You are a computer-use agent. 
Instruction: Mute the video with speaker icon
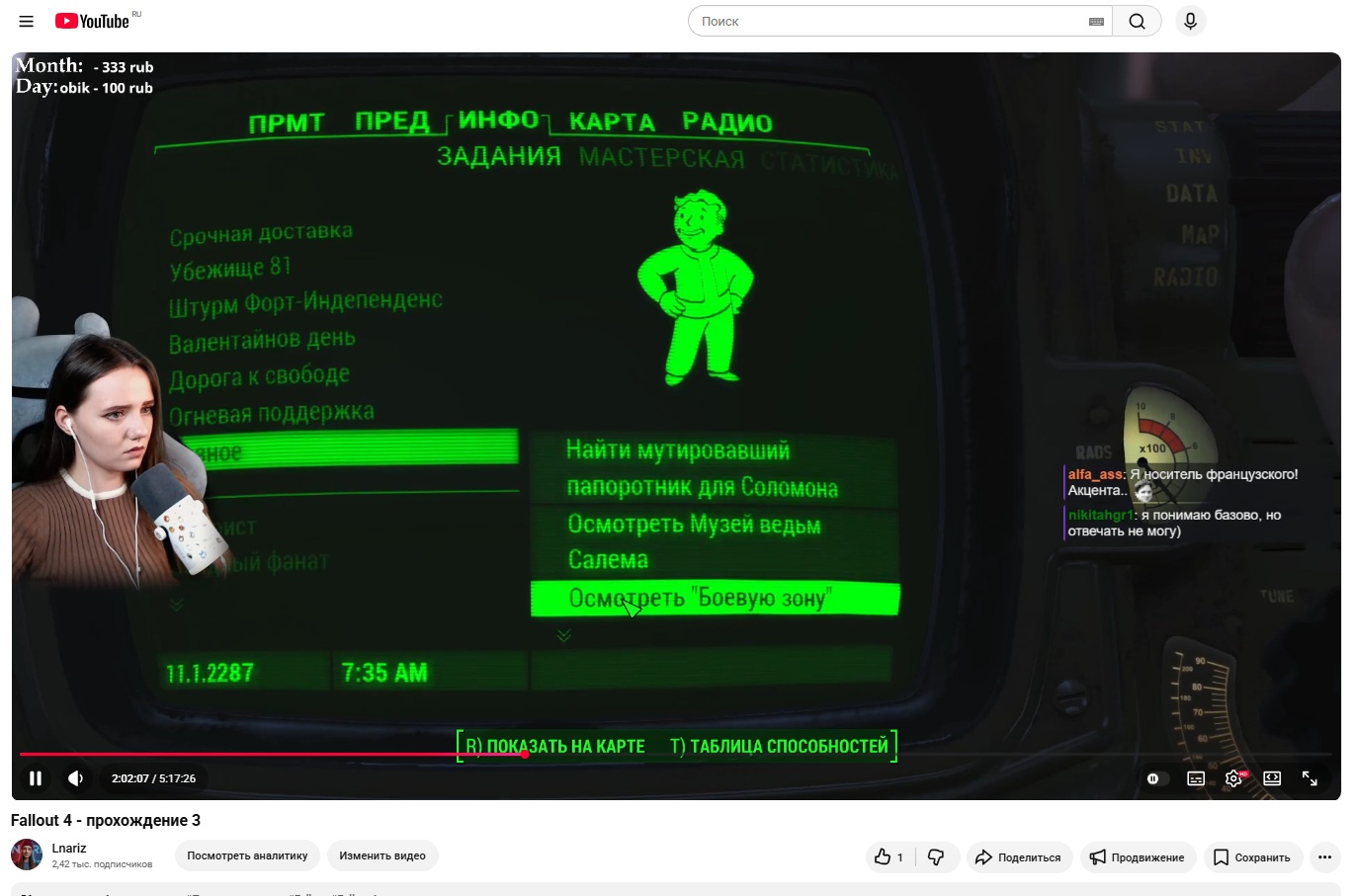point(75,778)
